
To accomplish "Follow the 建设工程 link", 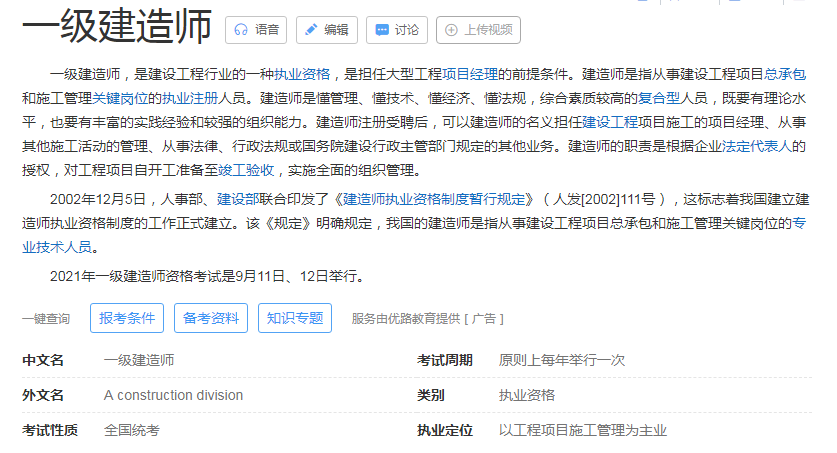I will tap(610, 122).
